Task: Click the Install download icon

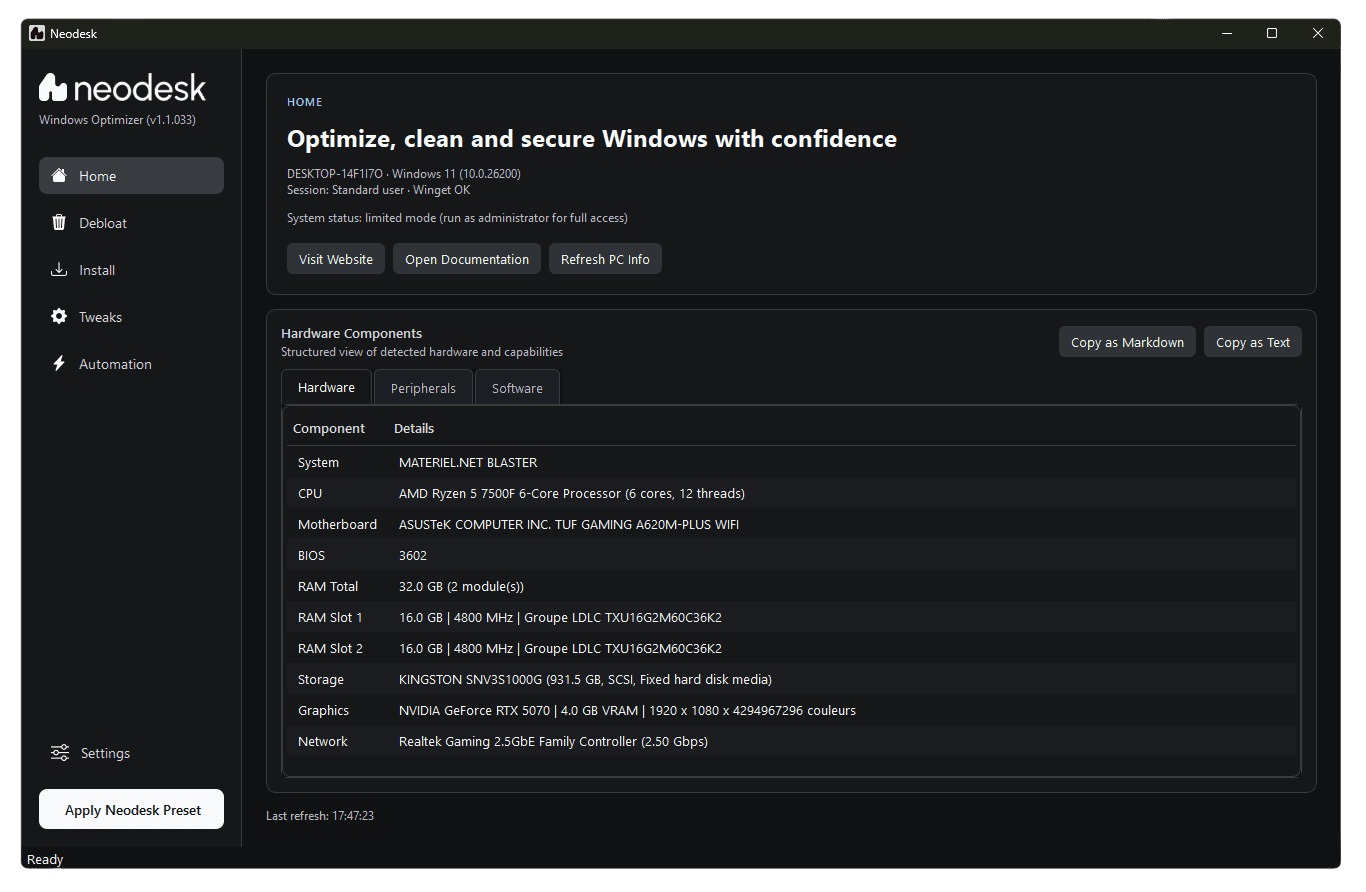Action: (58, 269)
